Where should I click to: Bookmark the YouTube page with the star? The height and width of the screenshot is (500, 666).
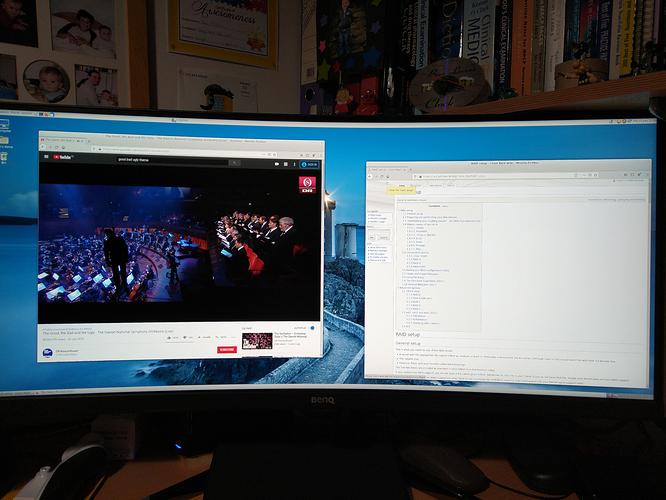275,155
